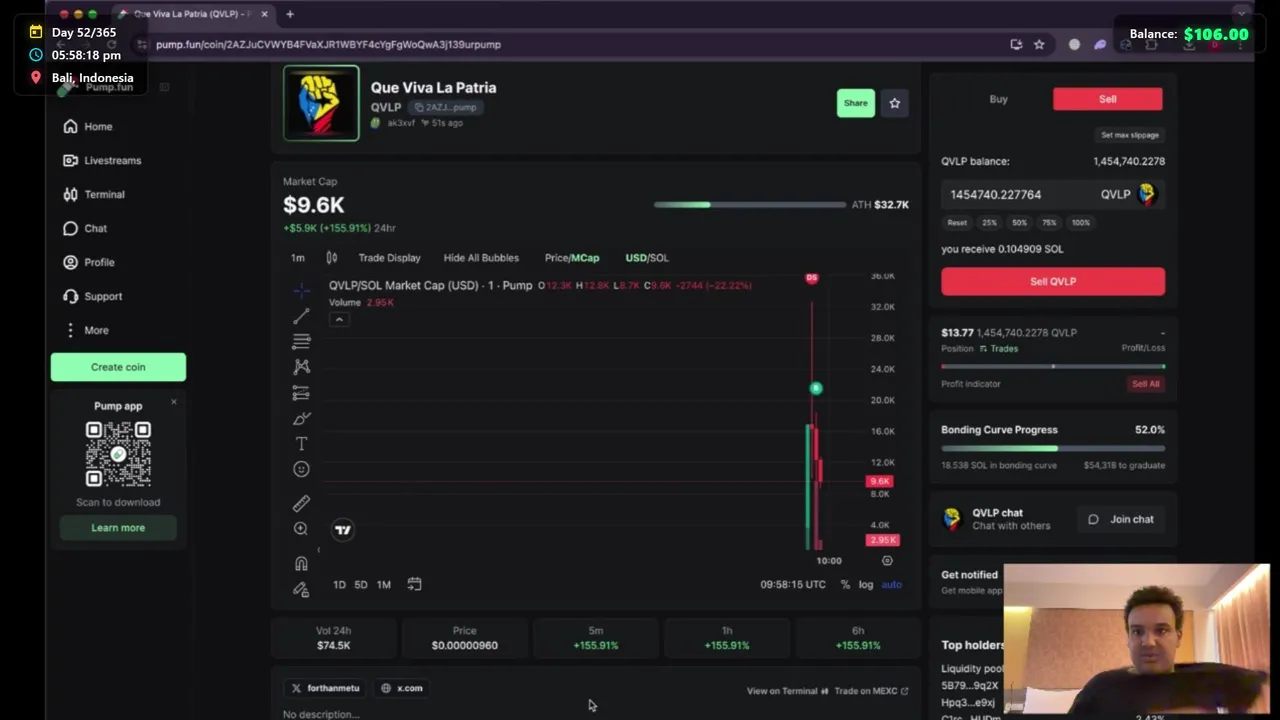Click the TradingView logo on chart
The width and height of the screenshot is (1280, 720).
(x=343, y=530)
